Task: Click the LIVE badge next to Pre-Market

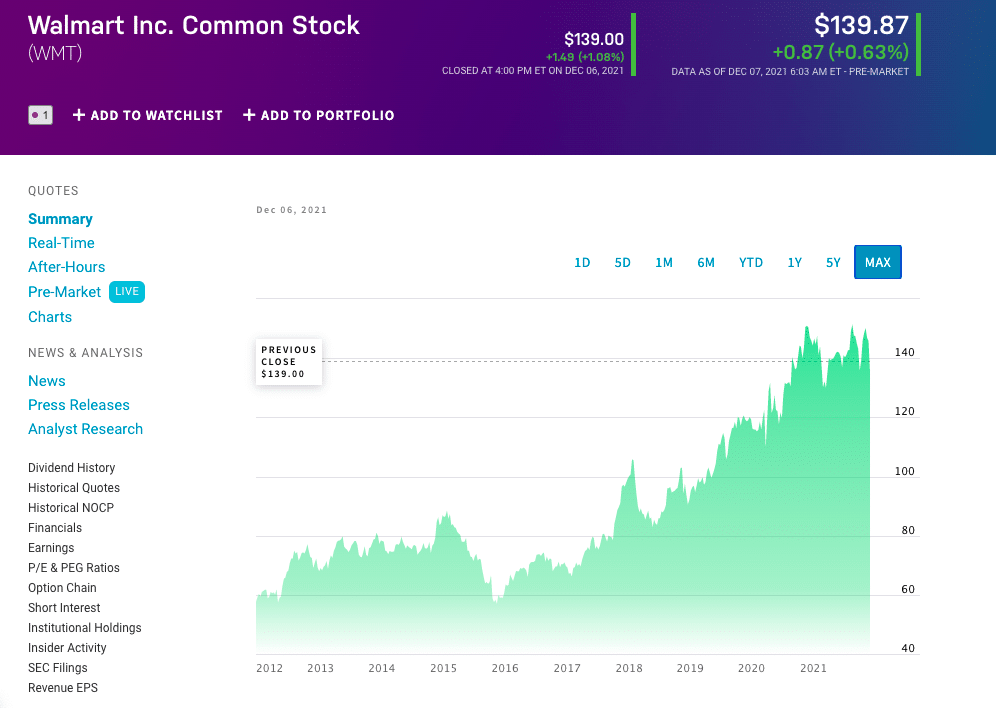Action: click(x=127, y=291)
